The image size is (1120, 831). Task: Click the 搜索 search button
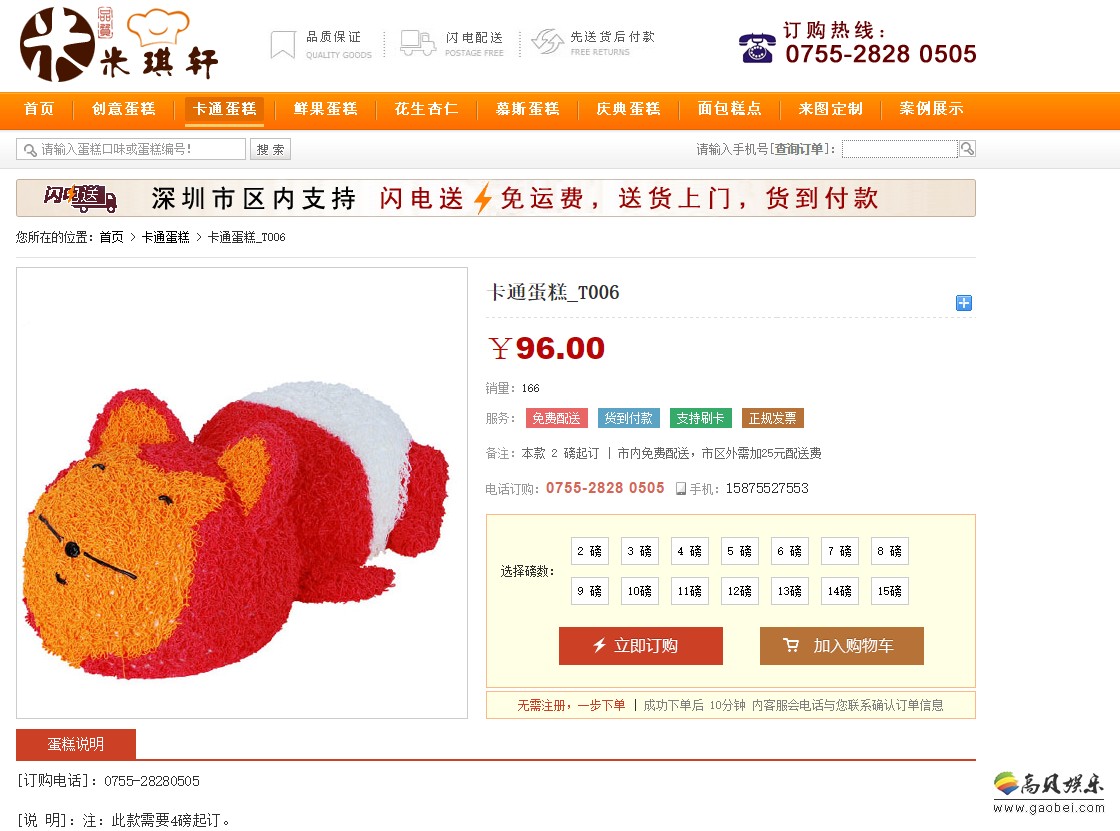(271, 149)
